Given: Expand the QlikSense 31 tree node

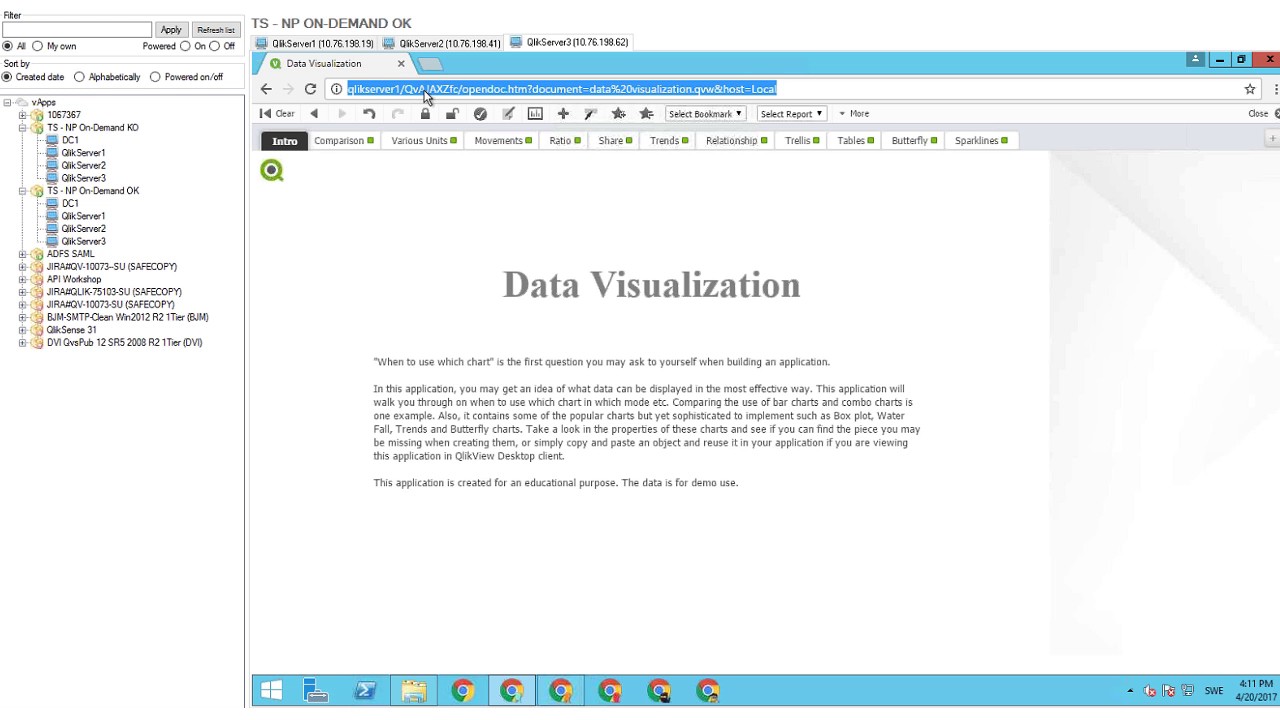Looking at the screenshot, I should pyautogui.click(x=23, y=330).
